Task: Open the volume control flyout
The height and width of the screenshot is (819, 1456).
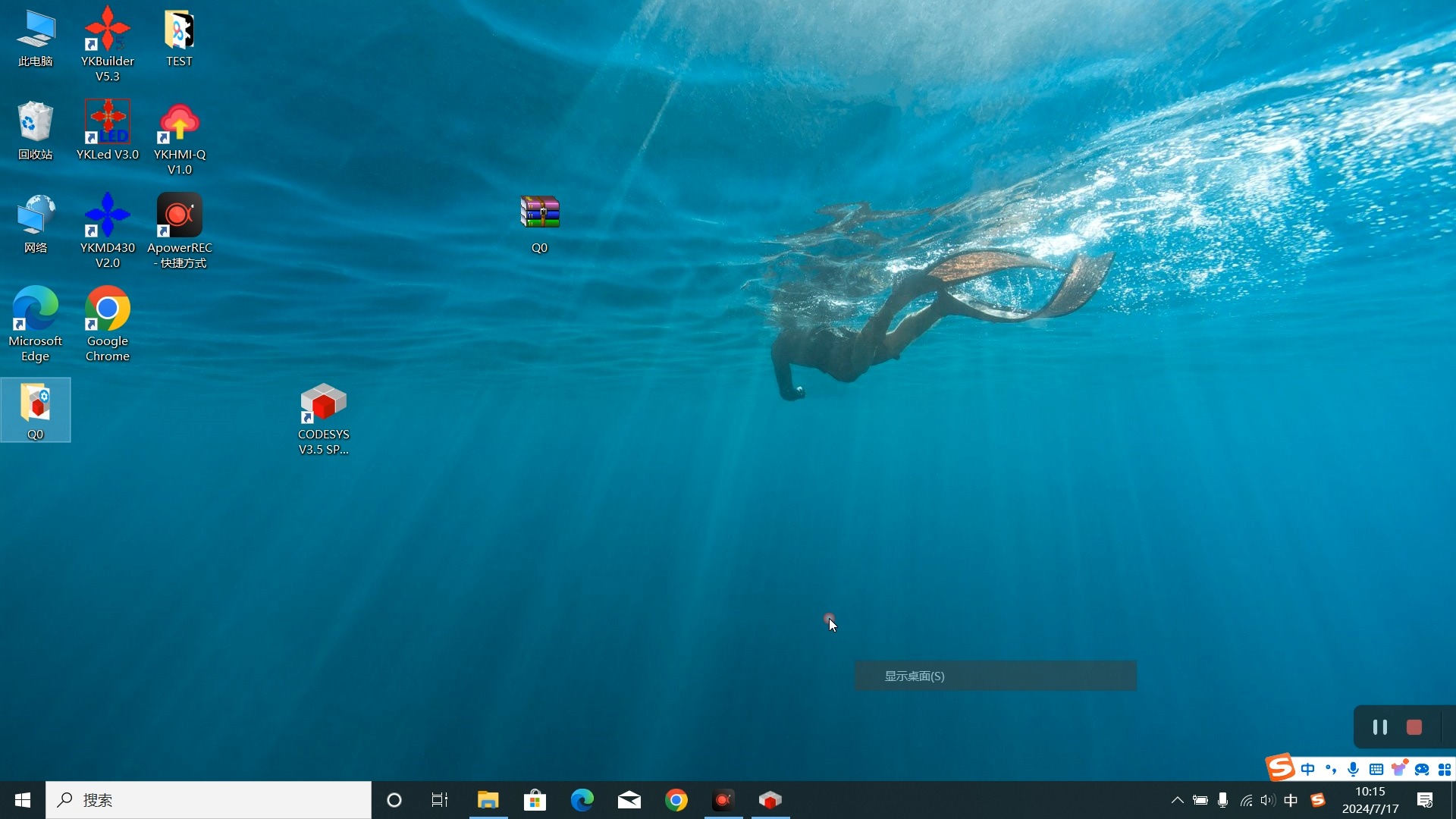Action: coord(1267,800)
